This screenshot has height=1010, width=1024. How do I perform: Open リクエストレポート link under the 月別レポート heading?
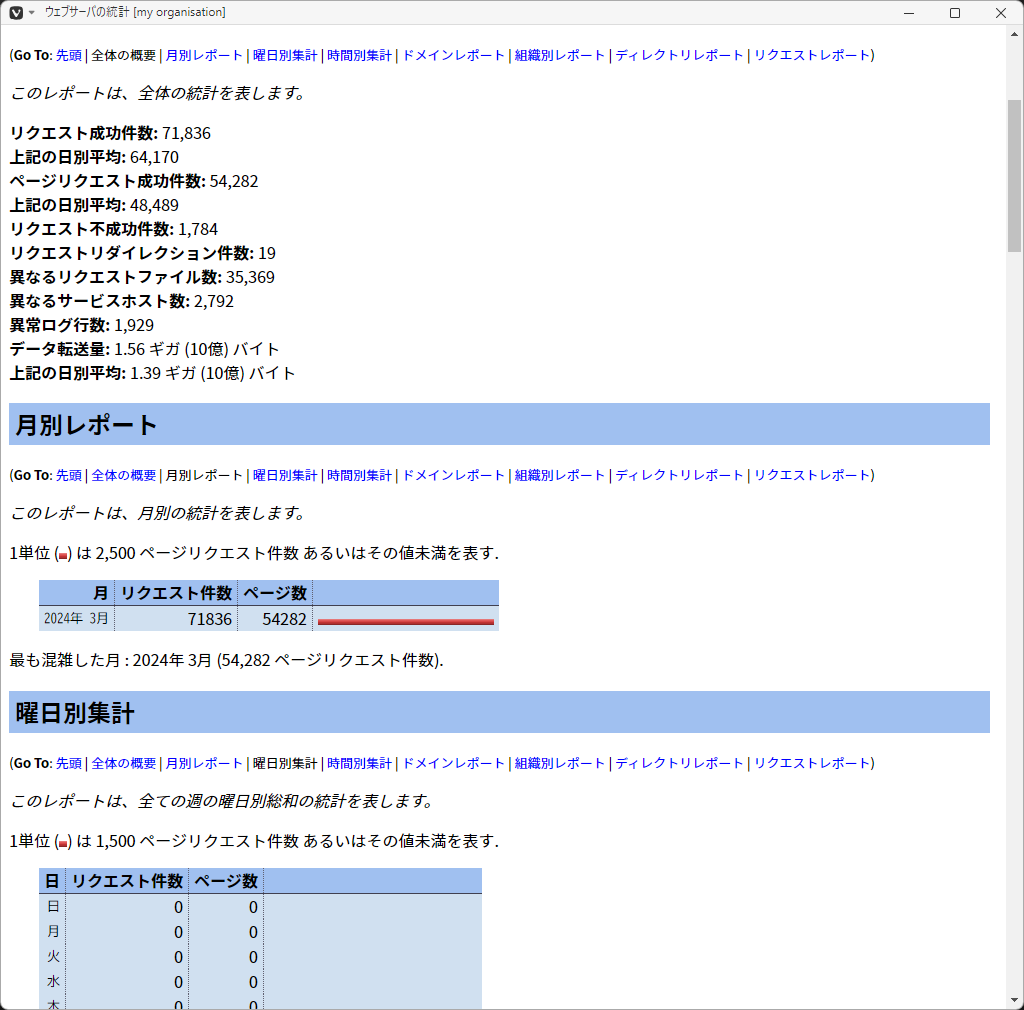812,475
